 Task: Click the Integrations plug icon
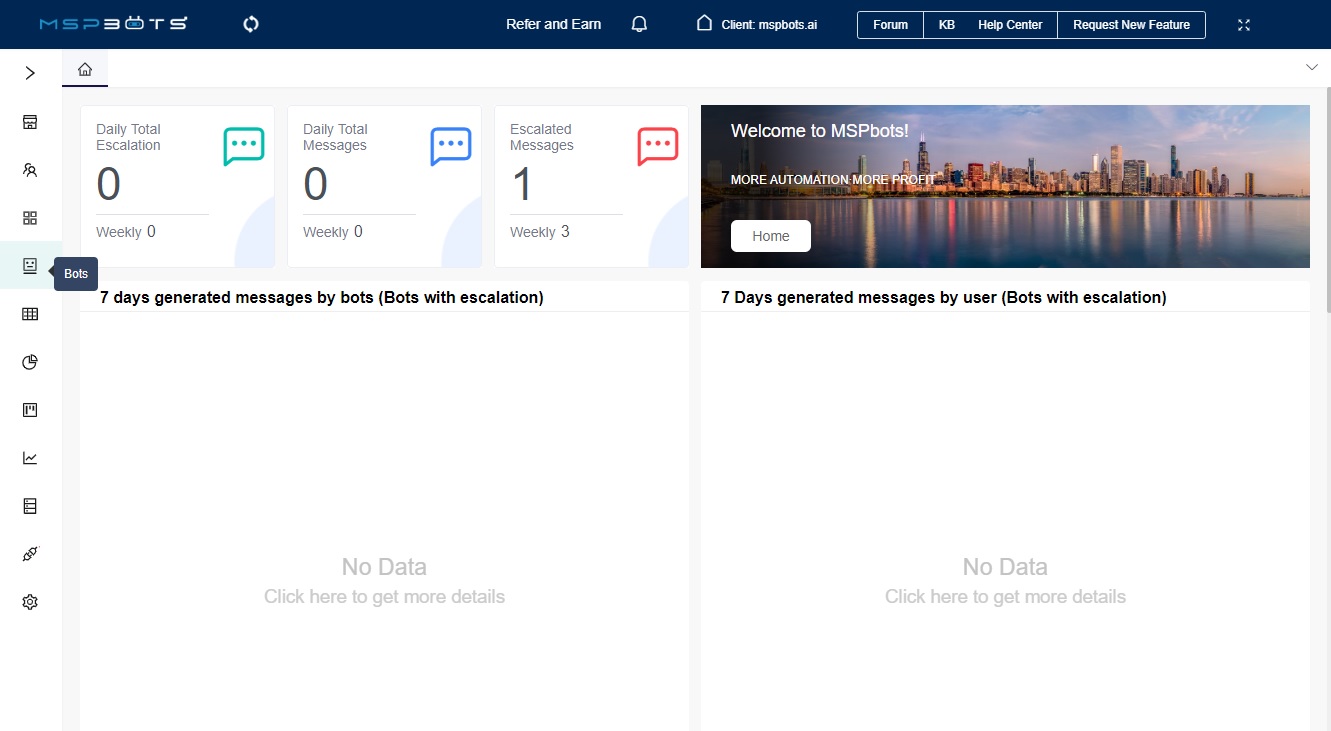pyautogui.click(x=29, y=553)
